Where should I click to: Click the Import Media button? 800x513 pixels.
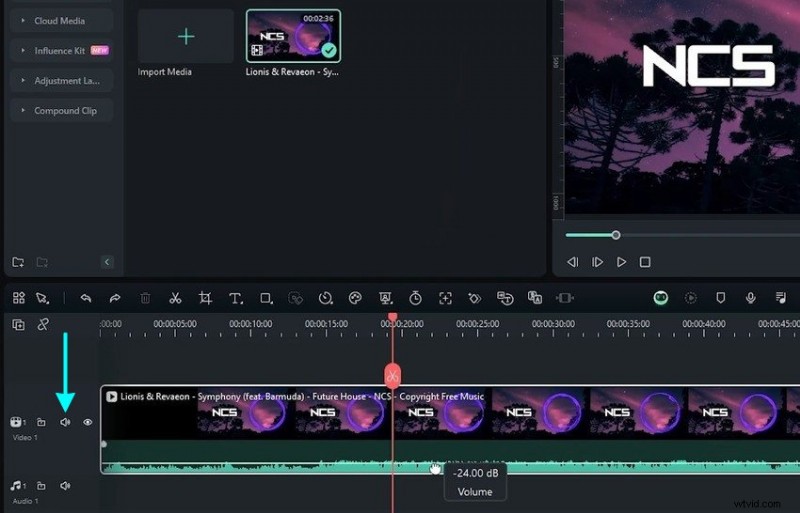tap(186, 36)
